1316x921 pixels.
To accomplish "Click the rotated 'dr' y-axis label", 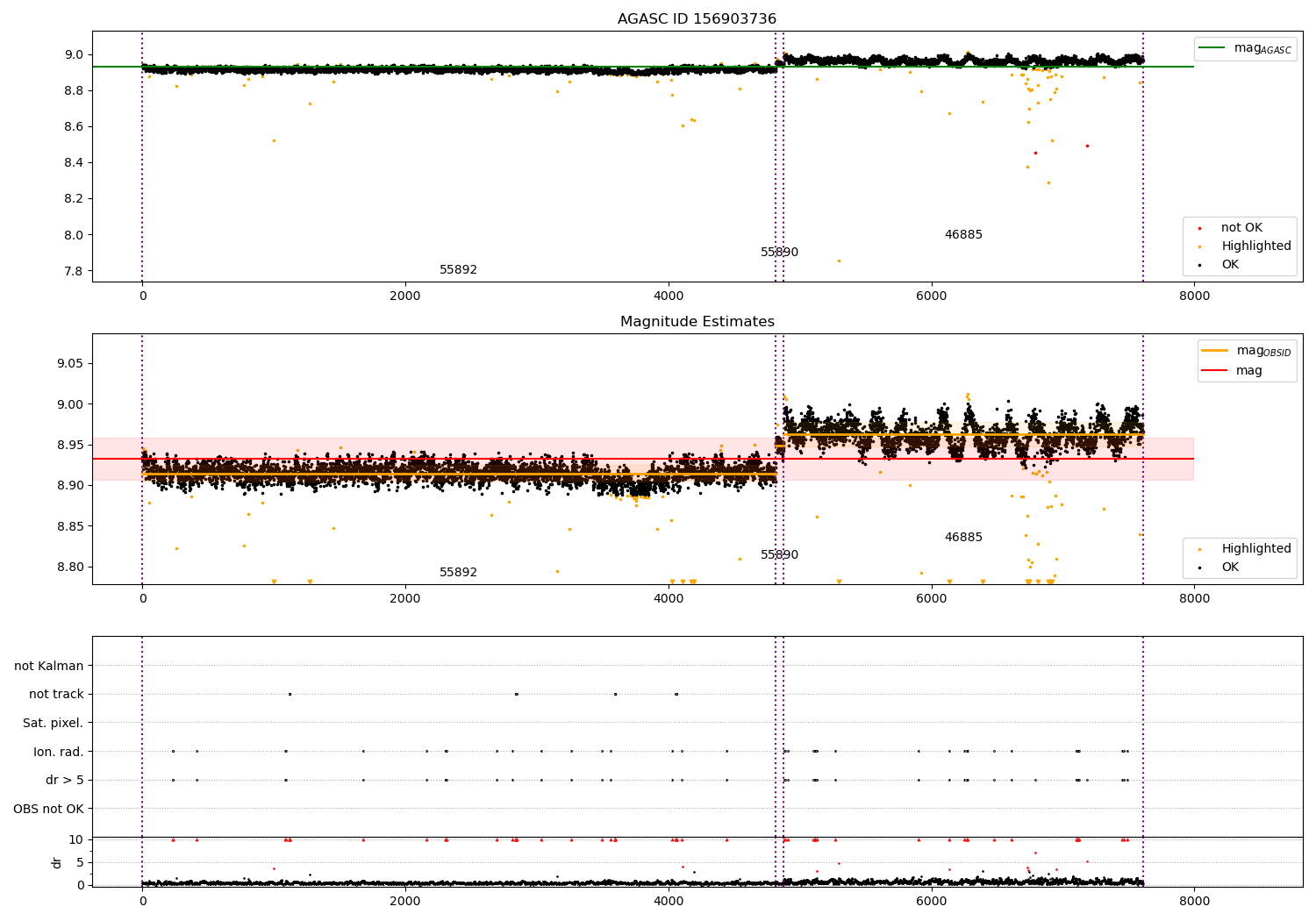I will coord(57,862).
